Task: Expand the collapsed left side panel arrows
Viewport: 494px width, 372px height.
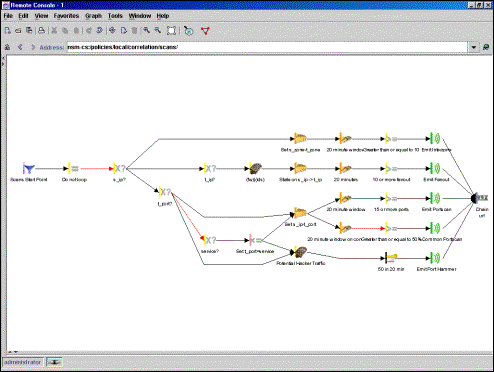Action: 3,61
